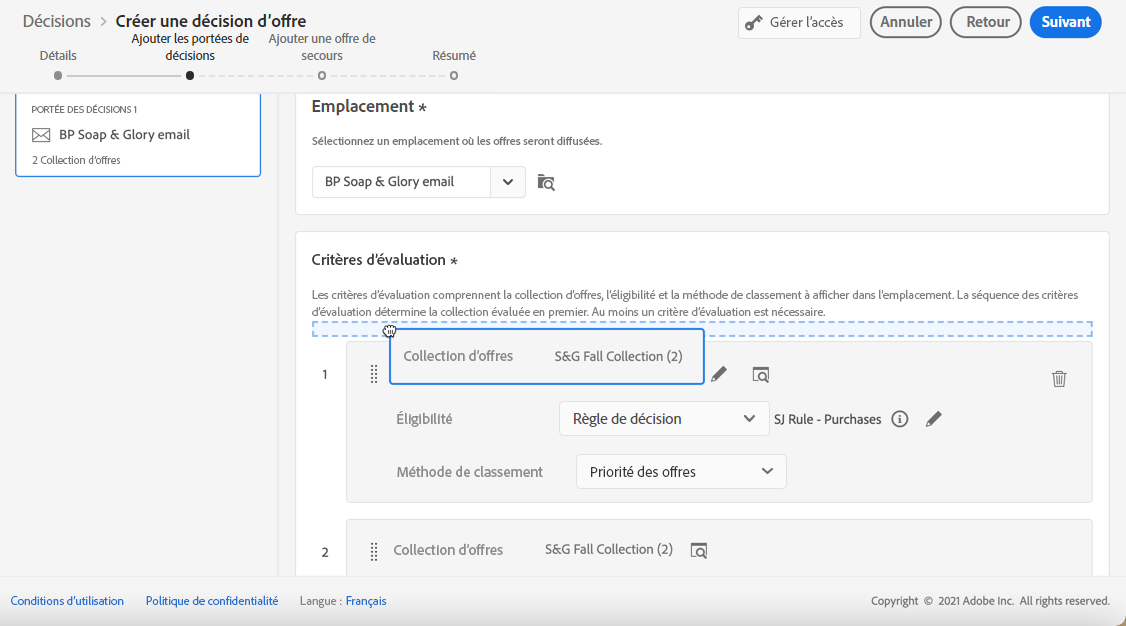The height and width of the screenshot is (626, 1126).
Task: Click the browse placement folder icon
Action: (x=546, y=182)
